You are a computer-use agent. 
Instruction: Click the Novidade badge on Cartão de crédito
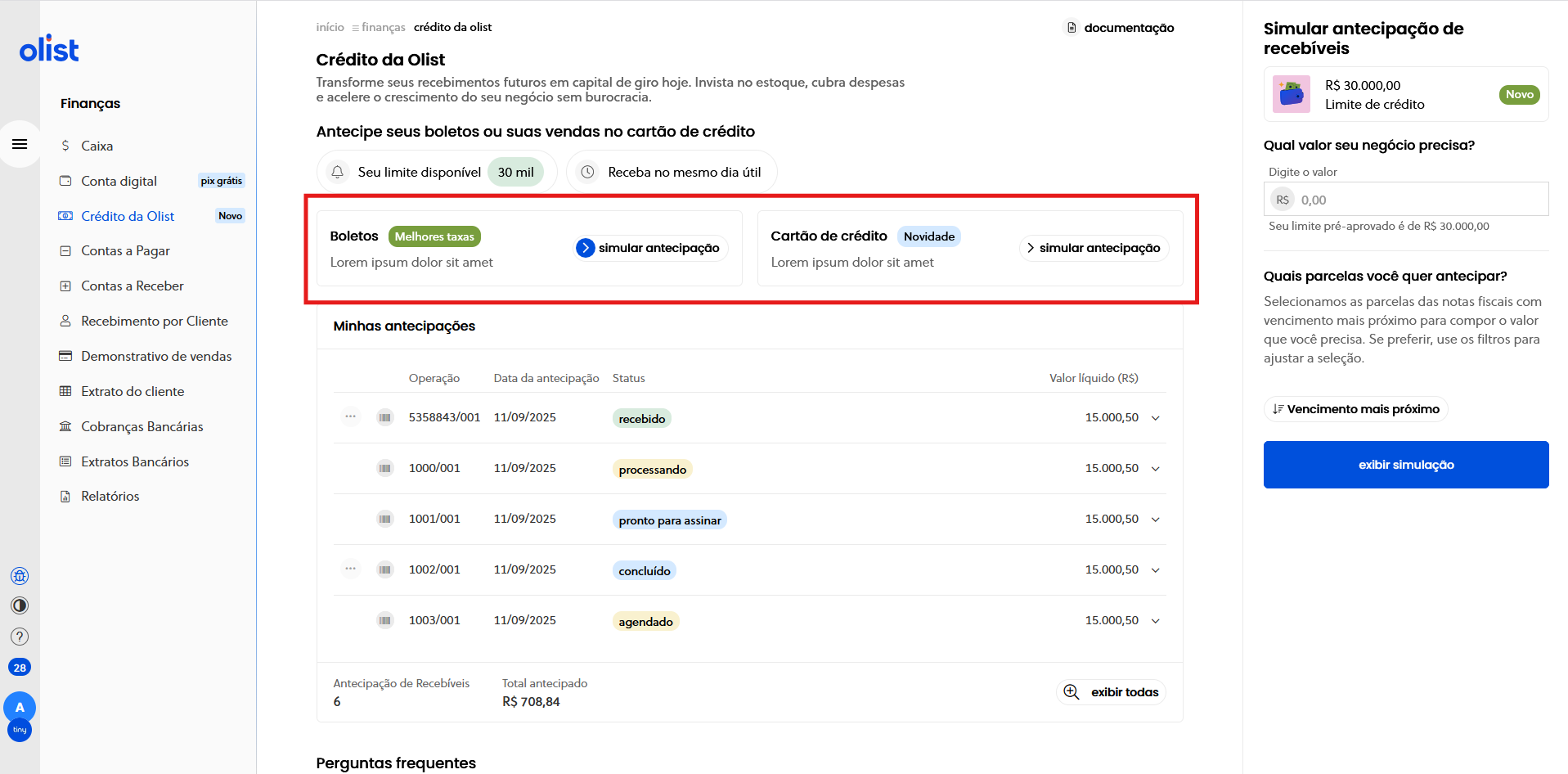pyautogui.click(x=929, y=236)
